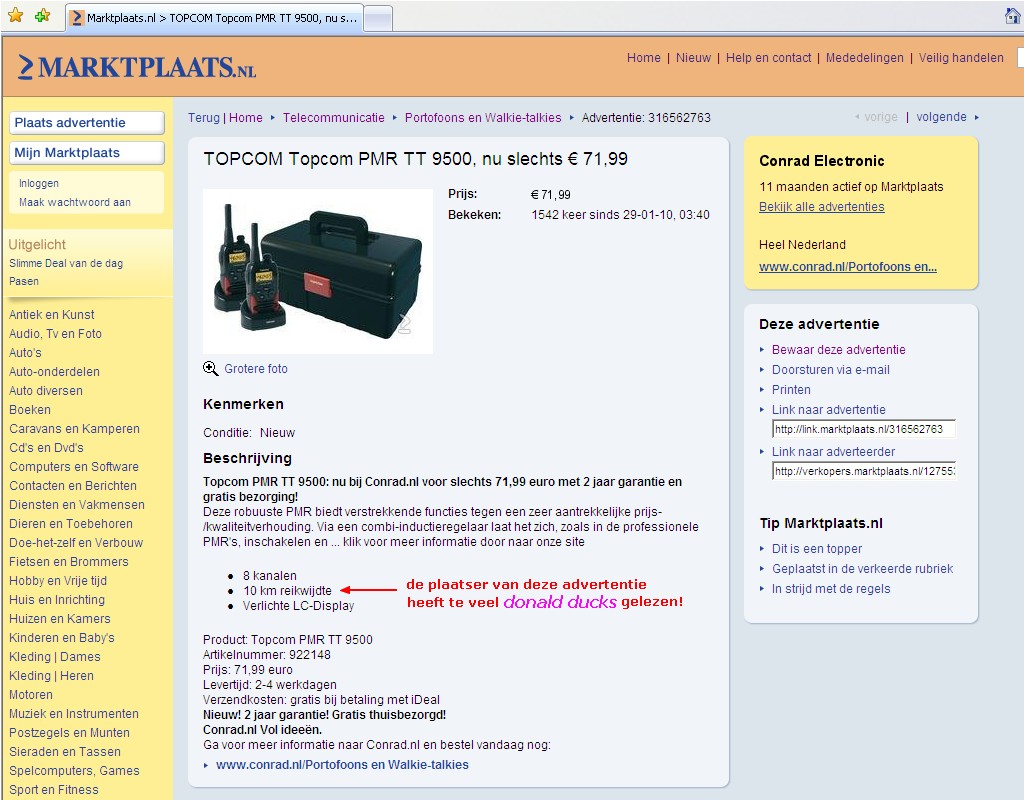
Task: Open category Auto's
Action: 25,353
